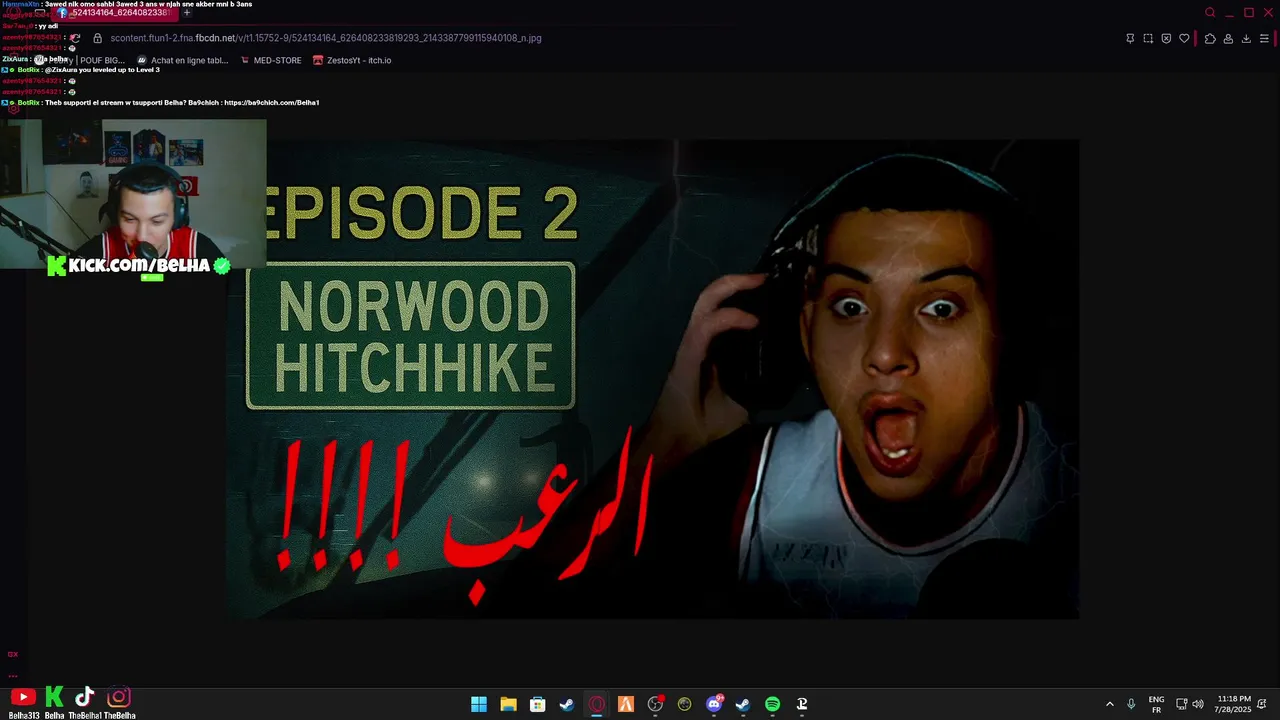Open the OBS Studio taskbar icon with red dot

click(x=655, y=704)
